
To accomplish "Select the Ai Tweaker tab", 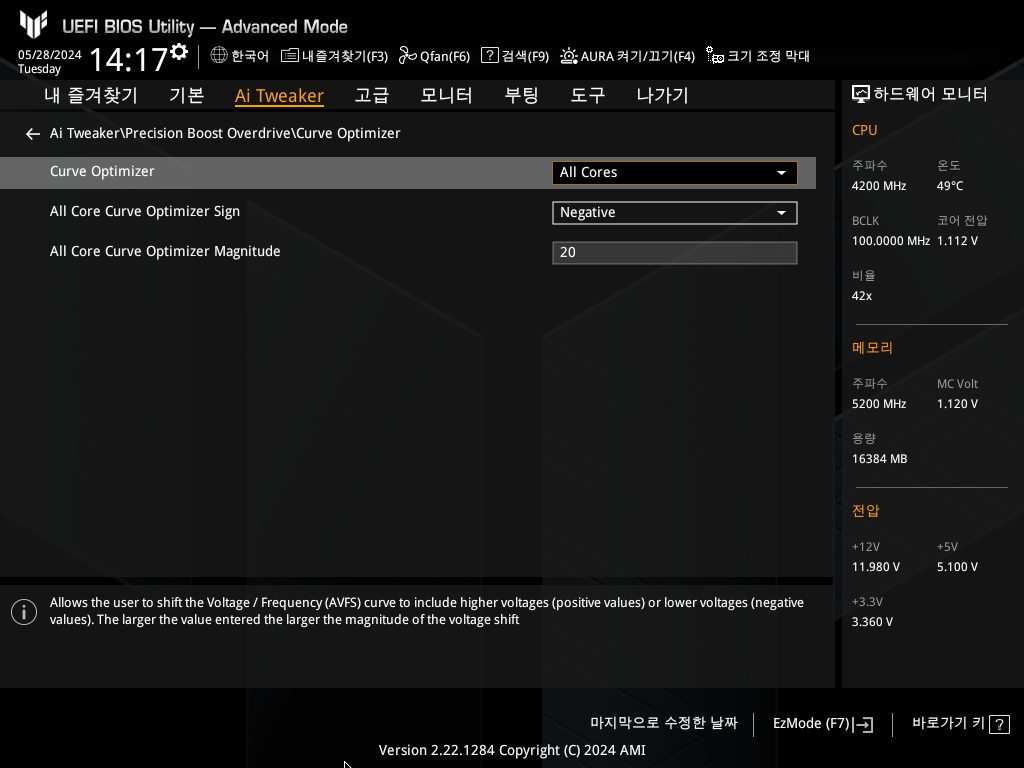I will click(x=280, y=96).
